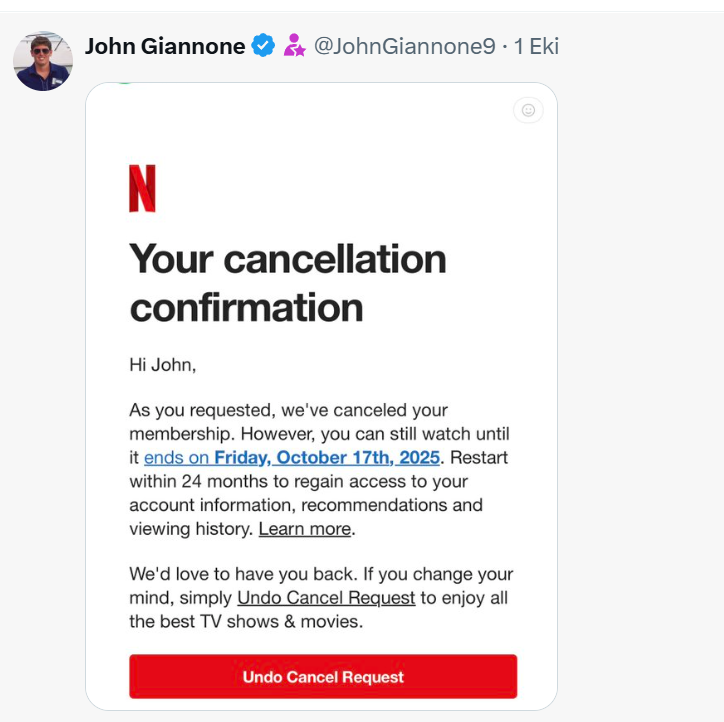Click the purple subscriber star badge
724x722 pixels.
pos(294,46)
